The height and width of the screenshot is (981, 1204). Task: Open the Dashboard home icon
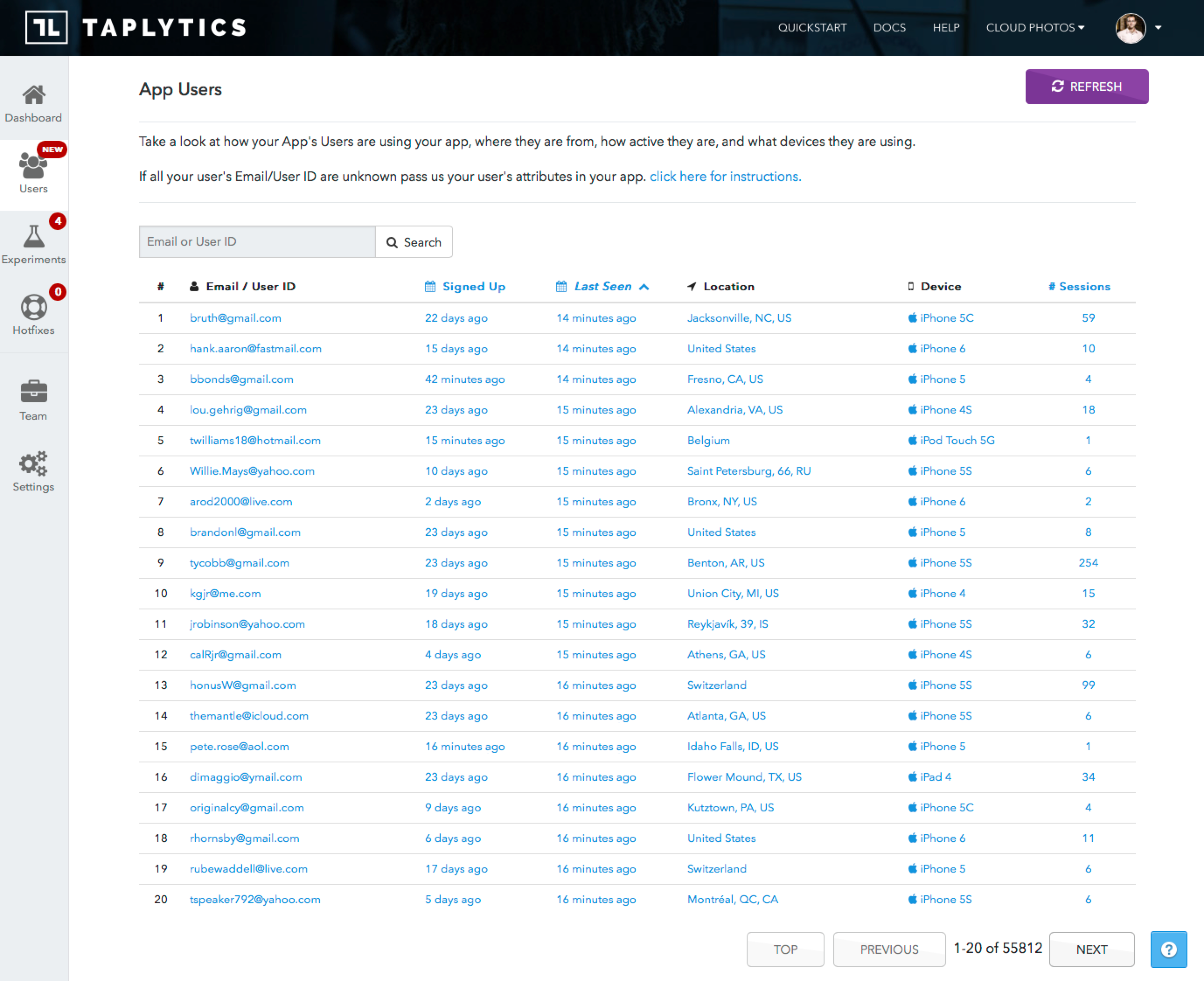pyautogui.click(x=33, y=95)
